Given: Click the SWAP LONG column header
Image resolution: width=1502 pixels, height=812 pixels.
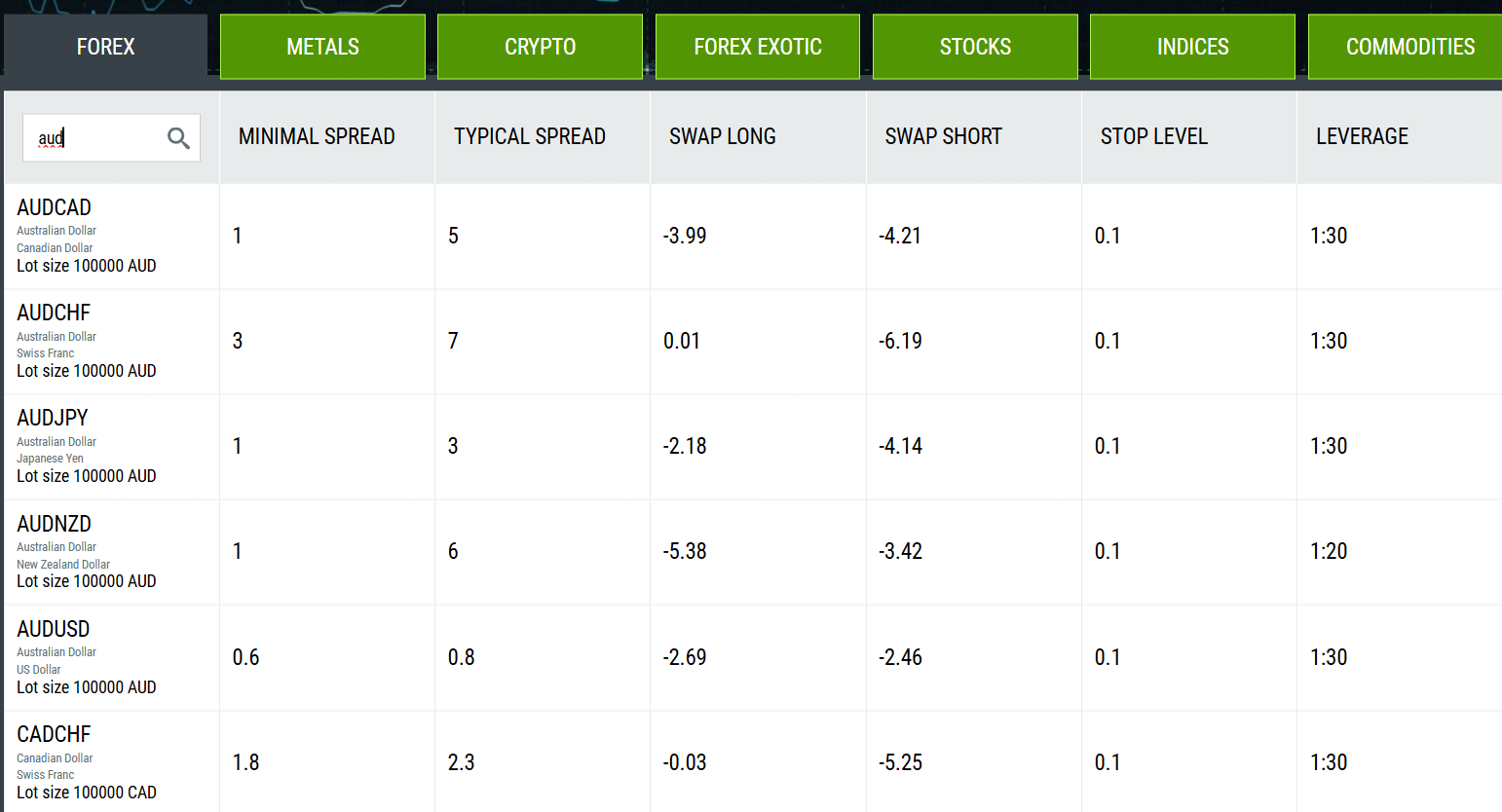Looking at the screenshot, I should point(723,136).
